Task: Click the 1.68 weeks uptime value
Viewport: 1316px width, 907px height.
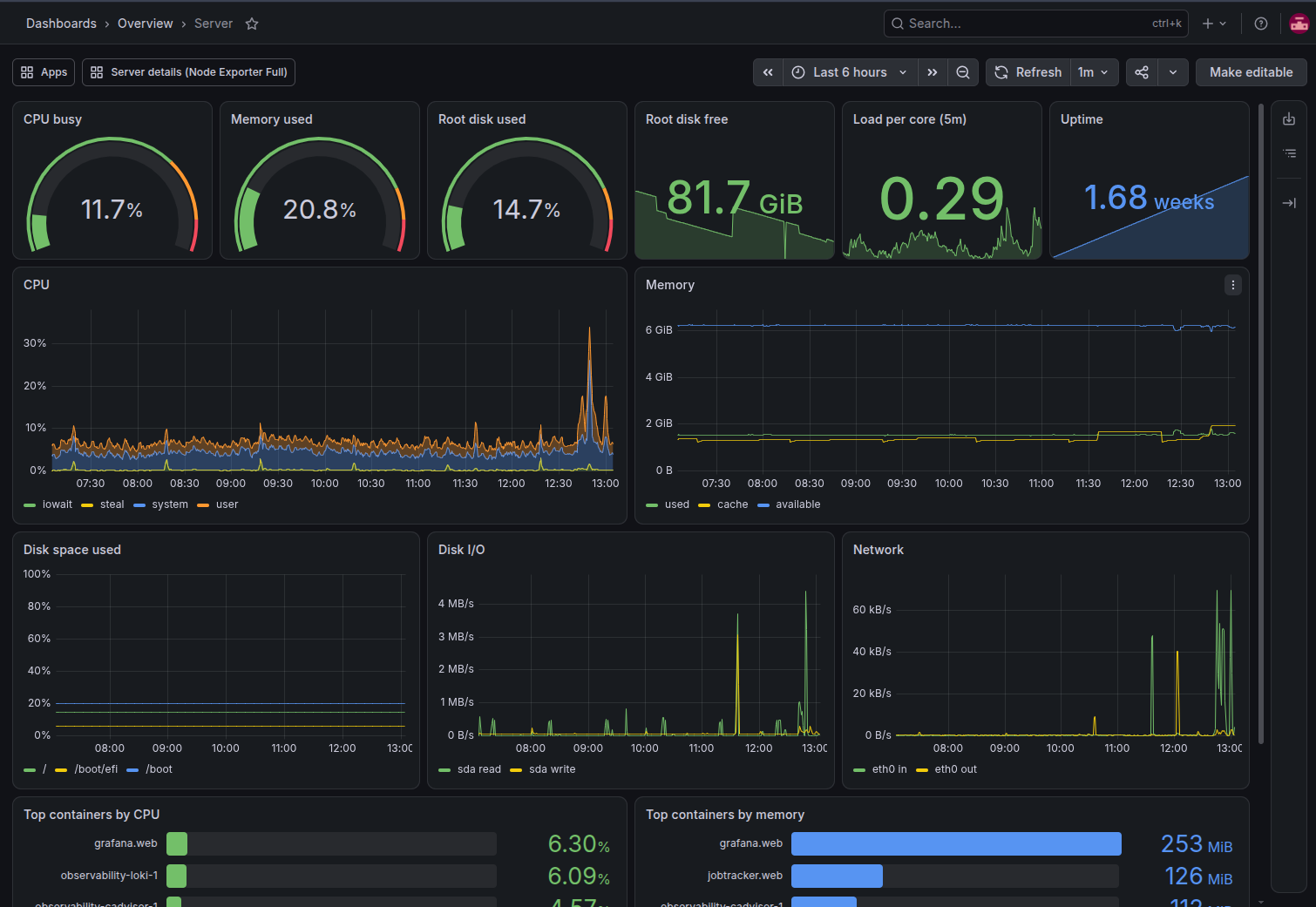Action: 1149,199
